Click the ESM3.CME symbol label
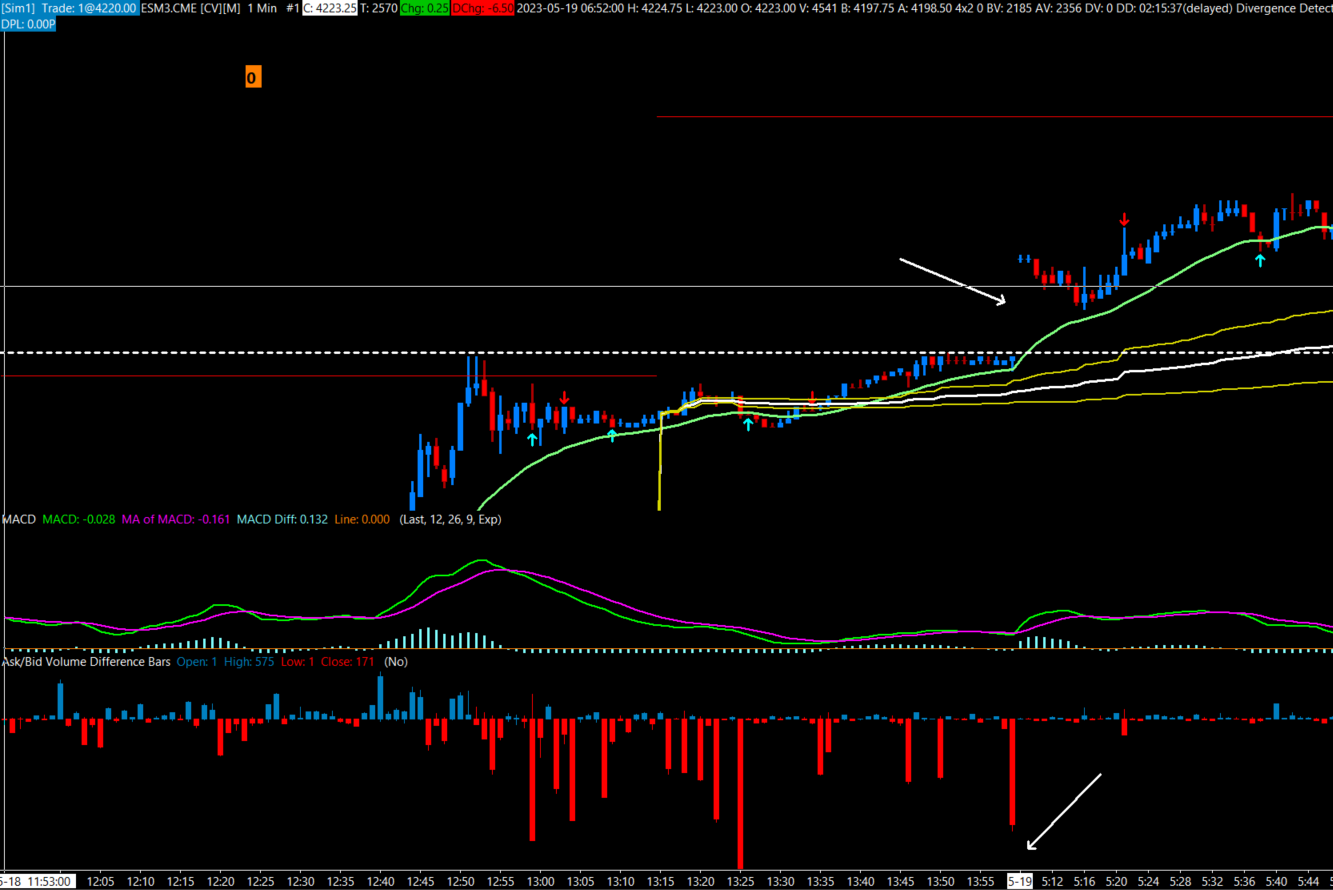Screen dimensions: 1333x890 pos(170,8)
